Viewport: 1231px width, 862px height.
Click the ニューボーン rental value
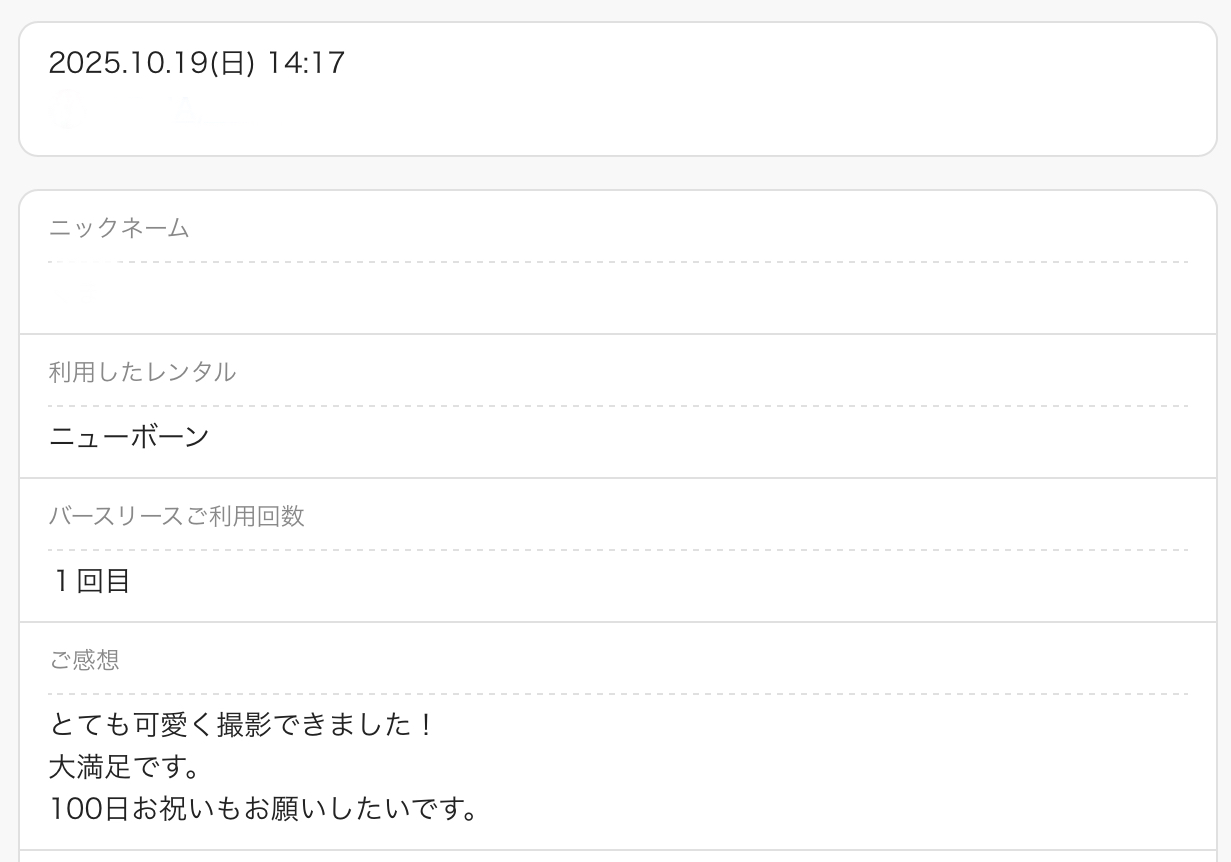129,437
